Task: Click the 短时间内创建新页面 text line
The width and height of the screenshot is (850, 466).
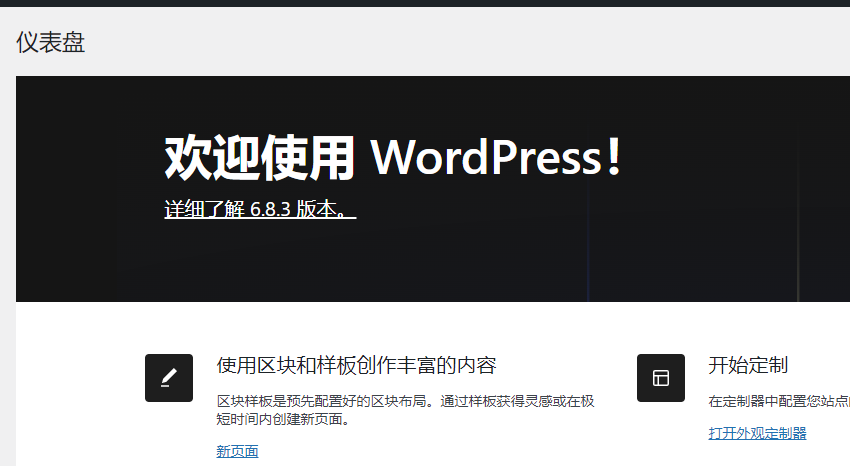Action: click(x=283, y=420)
